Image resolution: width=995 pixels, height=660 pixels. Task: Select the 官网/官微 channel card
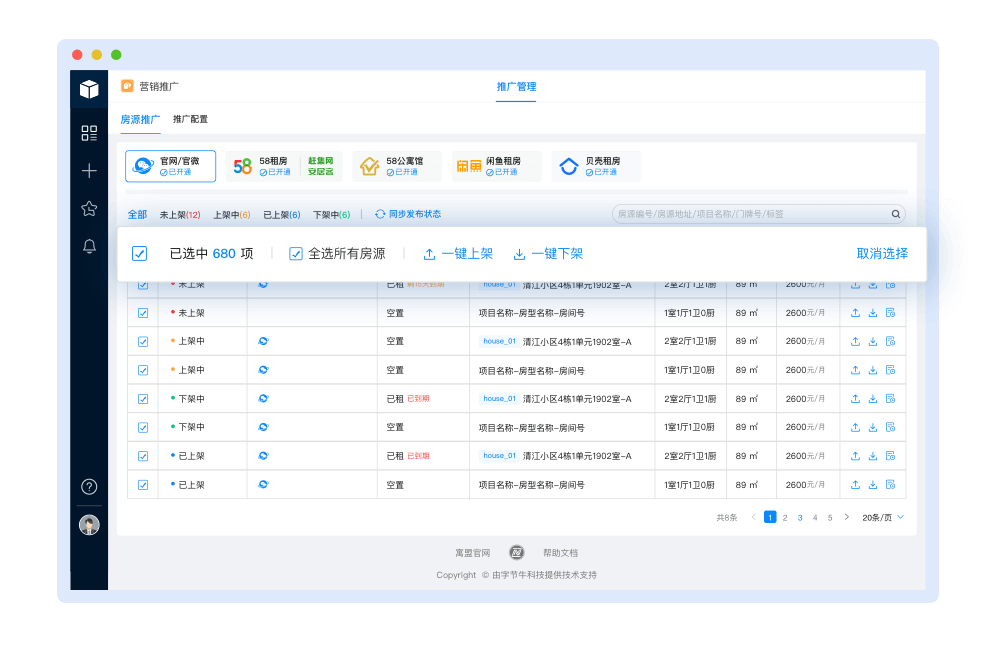[x=170, y=166]
